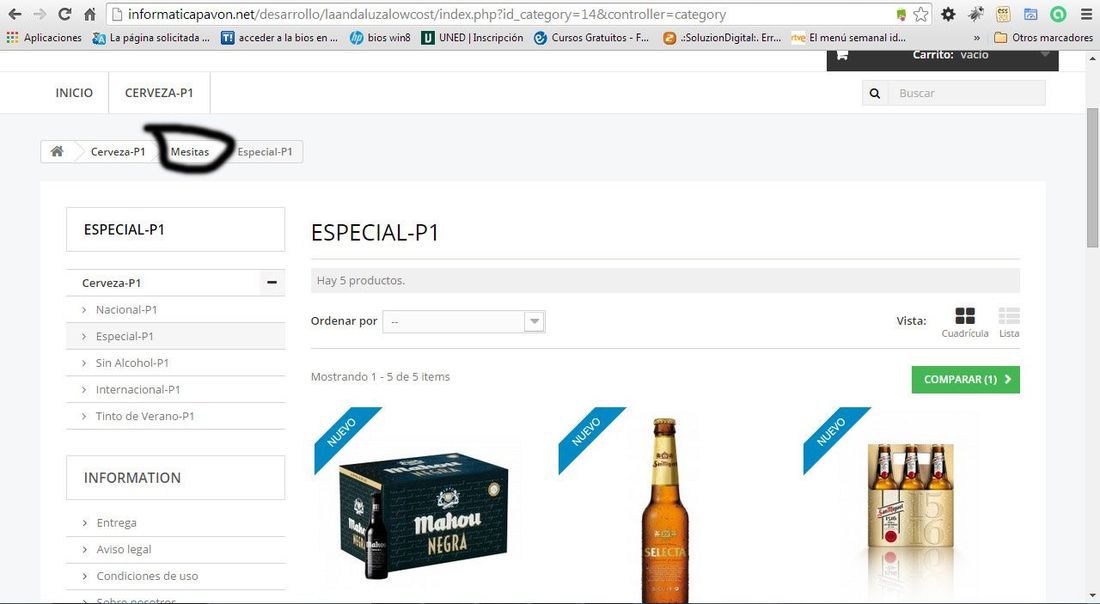Screen dimensions: 1100x604
Task: Open the Chrome hamburger menu
Action: click(1086, 14)
